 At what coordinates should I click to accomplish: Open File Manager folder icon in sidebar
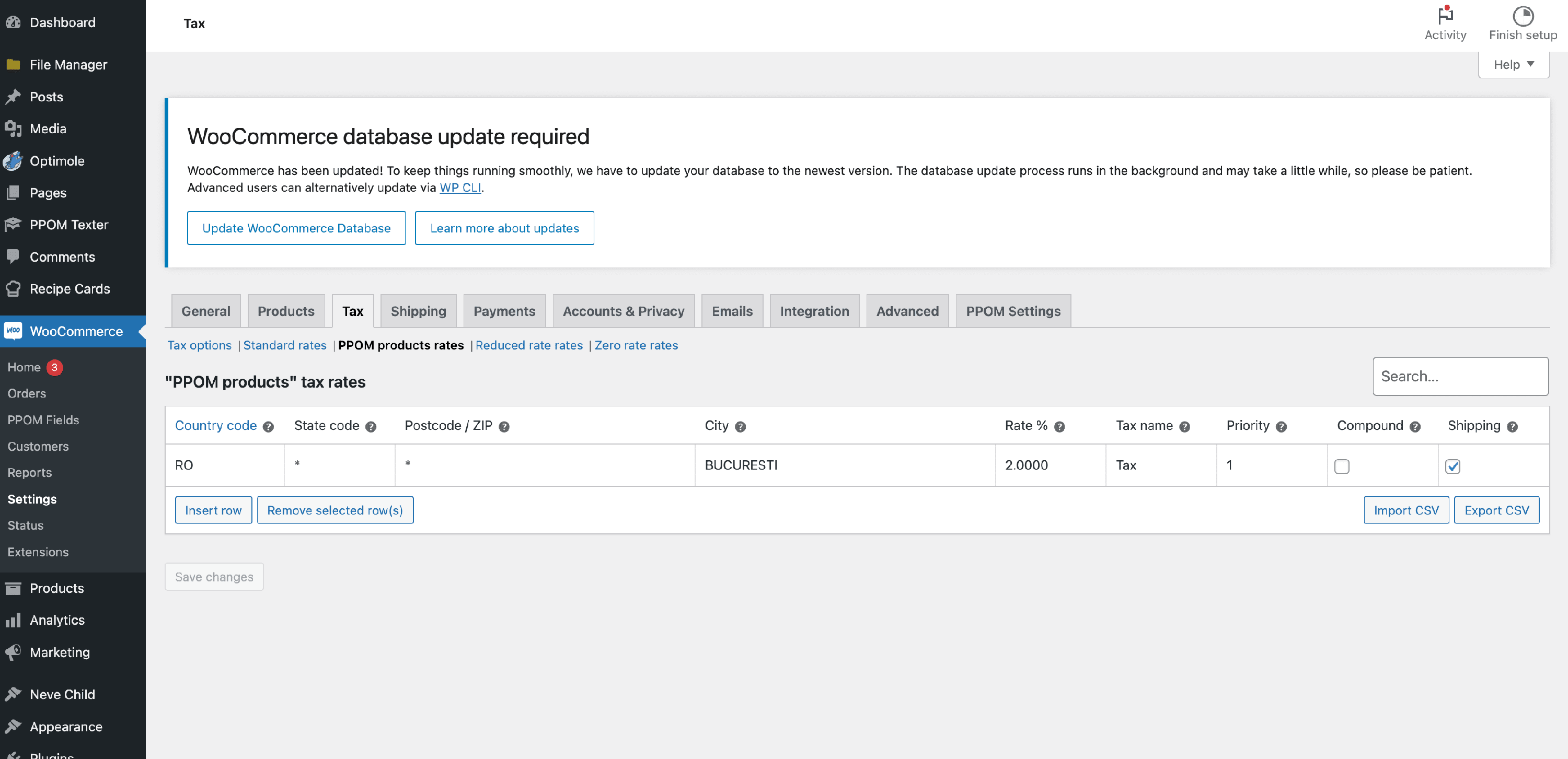click(x=14, y=64)
